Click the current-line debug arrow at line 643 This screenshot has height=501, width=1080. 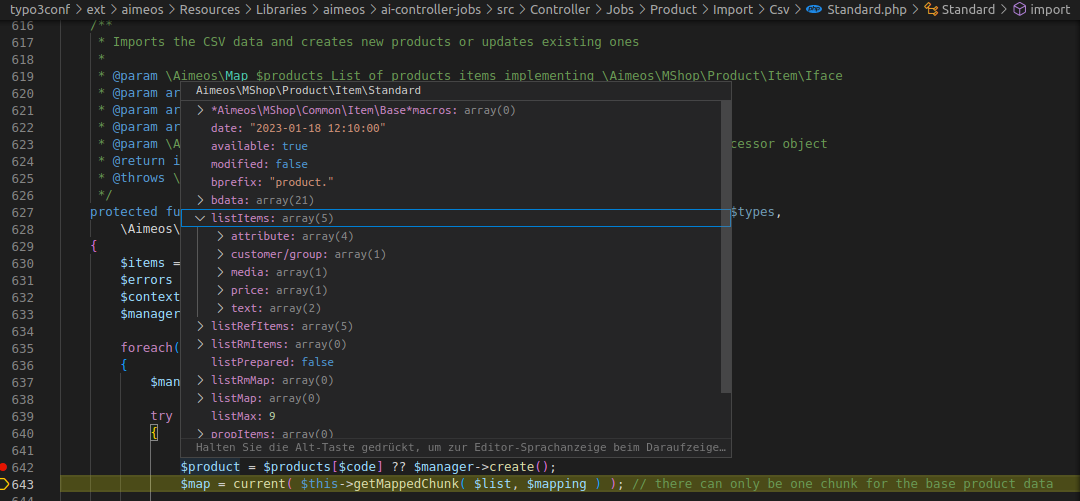pyautogui.click(x=4, y=484)
